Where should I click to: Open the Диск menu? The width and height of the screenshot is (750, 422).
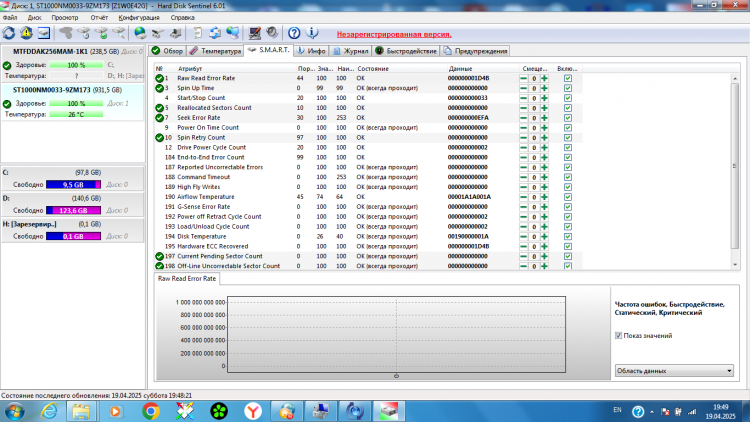tap(34, 18)
